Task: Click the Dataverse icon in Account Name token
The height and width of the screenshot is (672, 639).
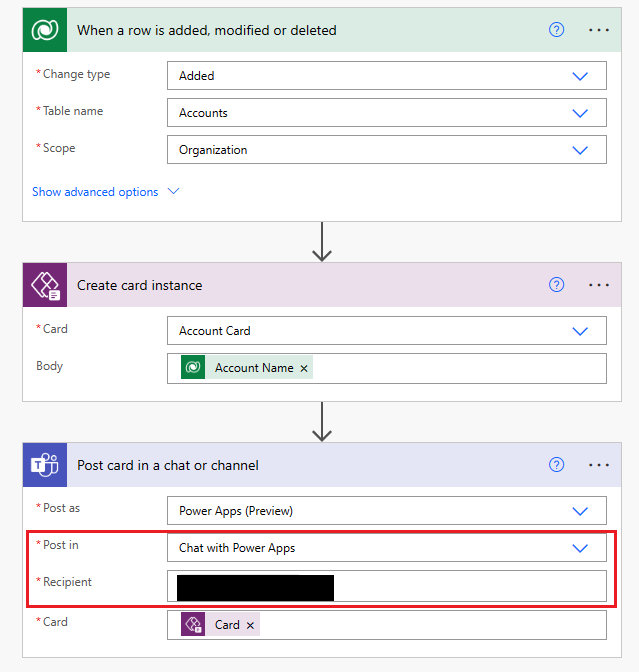Action: (193, 367)
